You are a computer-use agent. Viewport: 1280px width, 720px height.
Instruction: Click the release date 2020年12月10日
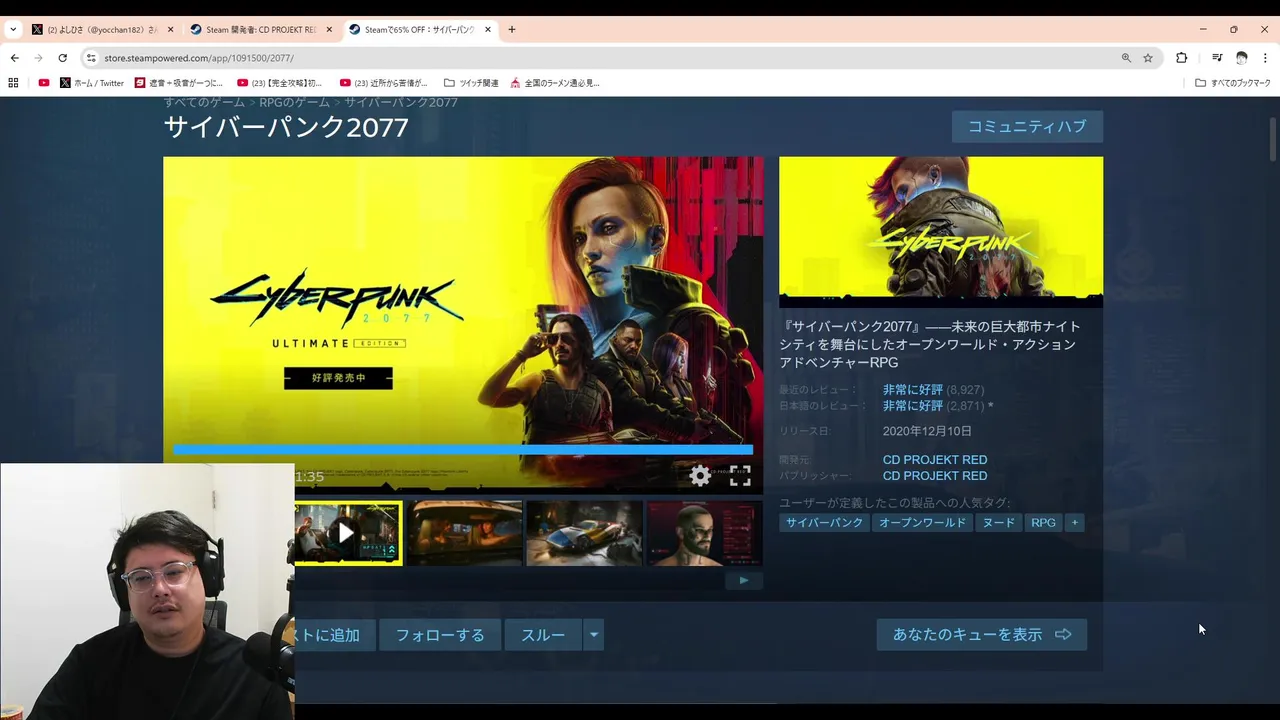click(x=927, y=431)
